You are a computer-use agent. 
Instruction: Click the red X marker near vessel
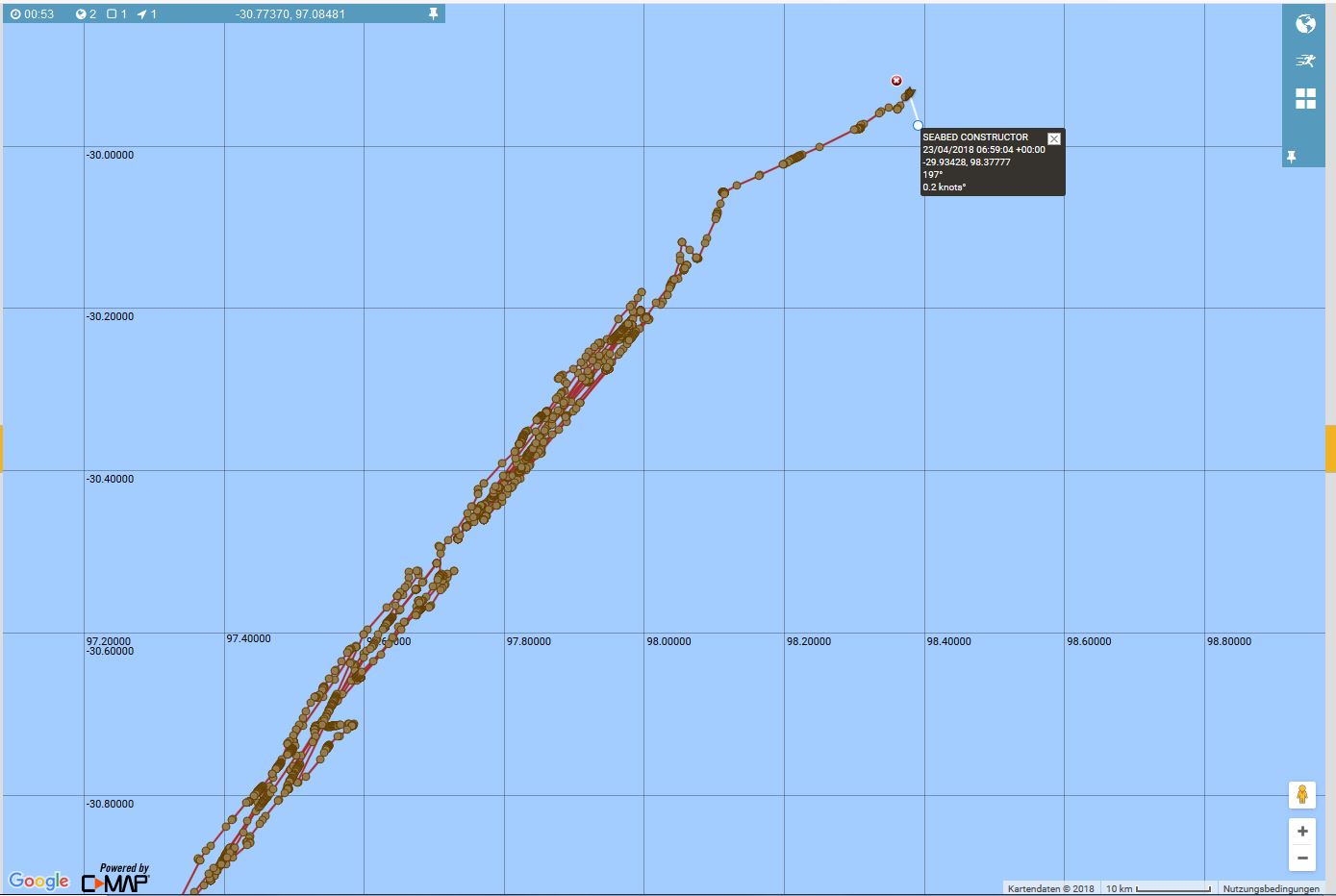(896, 81)
